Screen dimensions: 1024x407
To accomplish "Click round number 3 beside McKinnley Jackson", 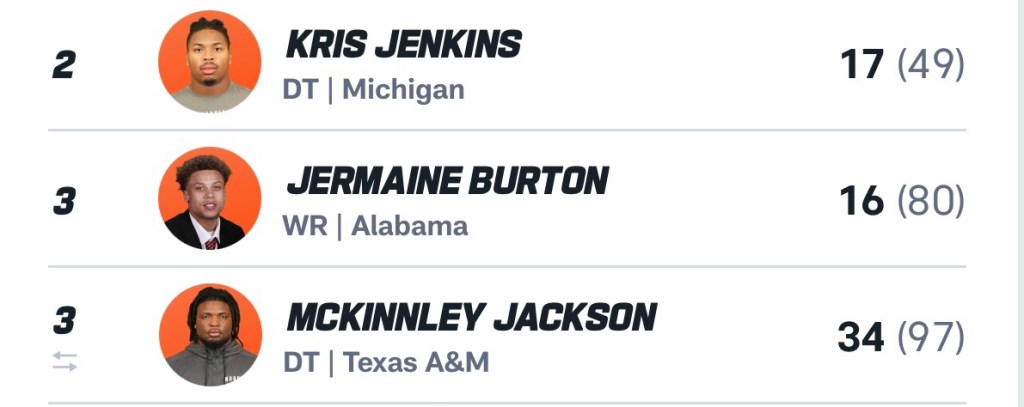I will [x=64, y=322].
